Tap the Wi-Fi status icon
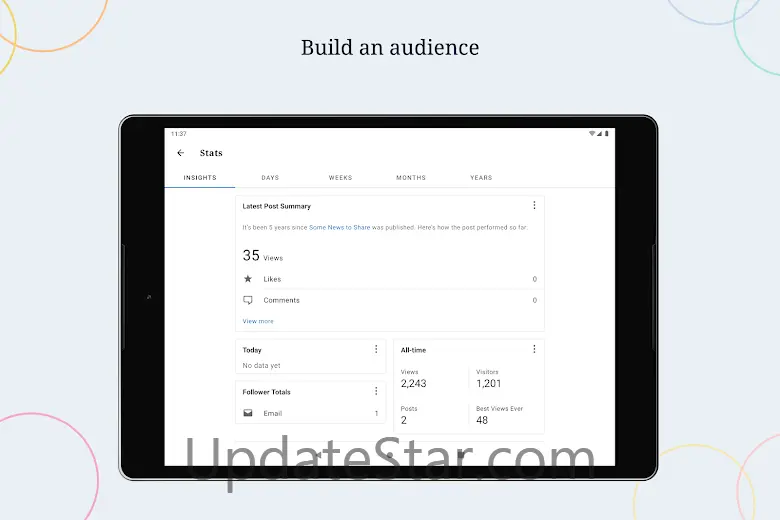The image size is (780, 520). point(592,133)
